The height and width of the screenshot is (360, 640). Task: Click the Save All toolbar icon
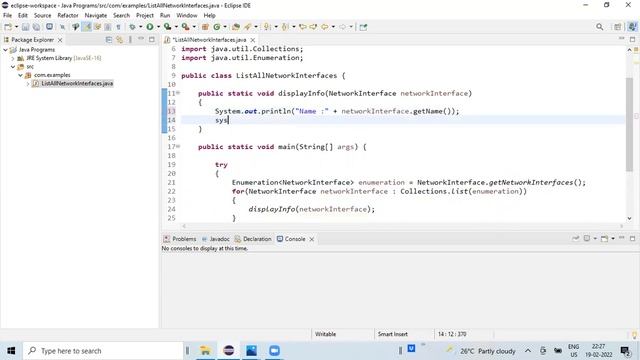point(36,27)
